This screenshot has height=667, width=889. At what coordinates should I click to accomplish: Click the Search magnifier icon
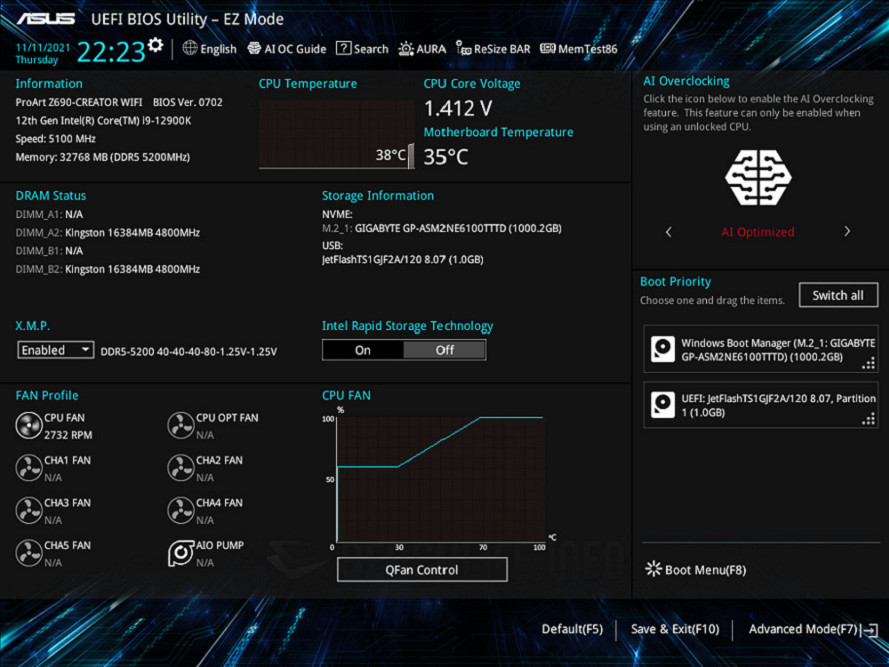(344, 48)
